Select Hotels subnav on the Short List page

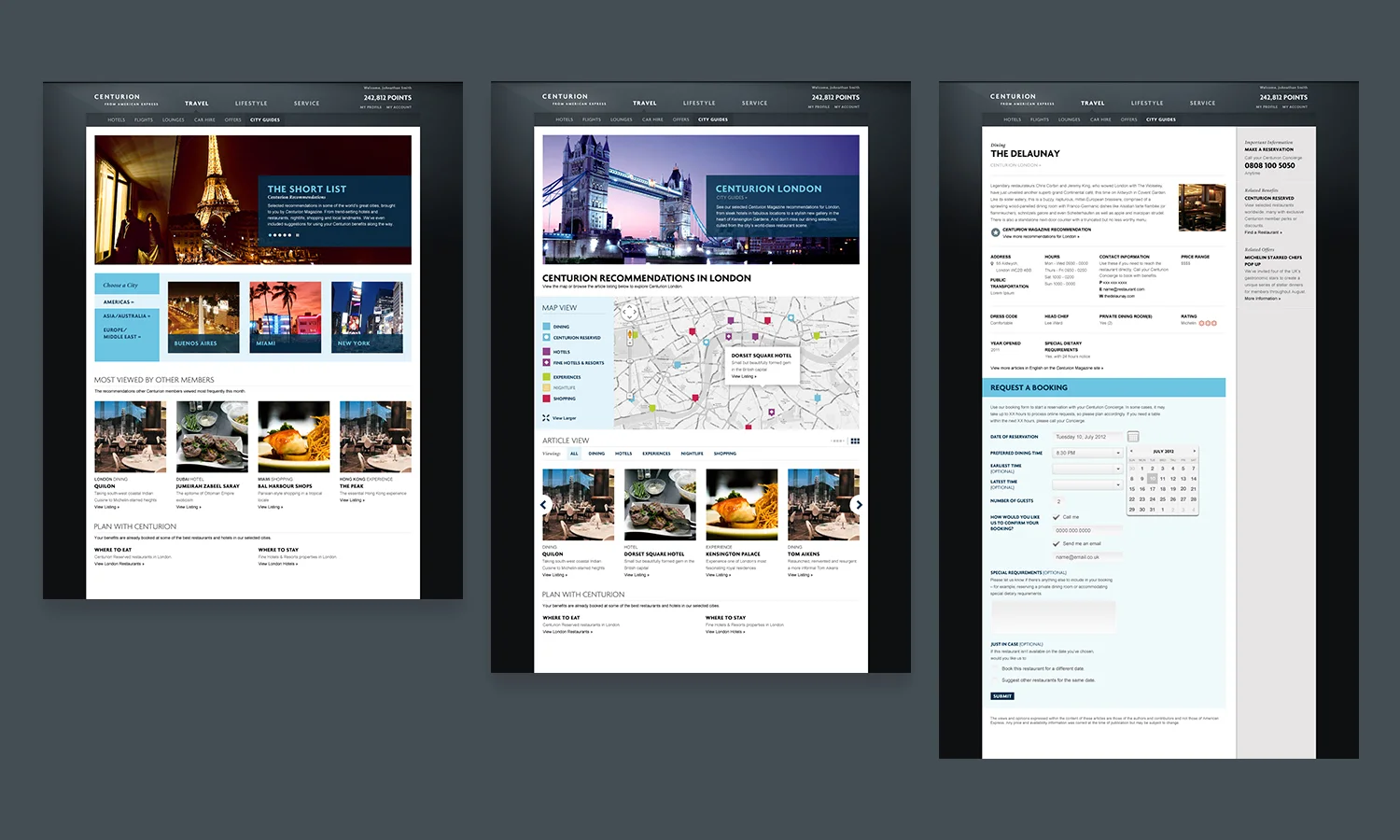click(117, 119)
